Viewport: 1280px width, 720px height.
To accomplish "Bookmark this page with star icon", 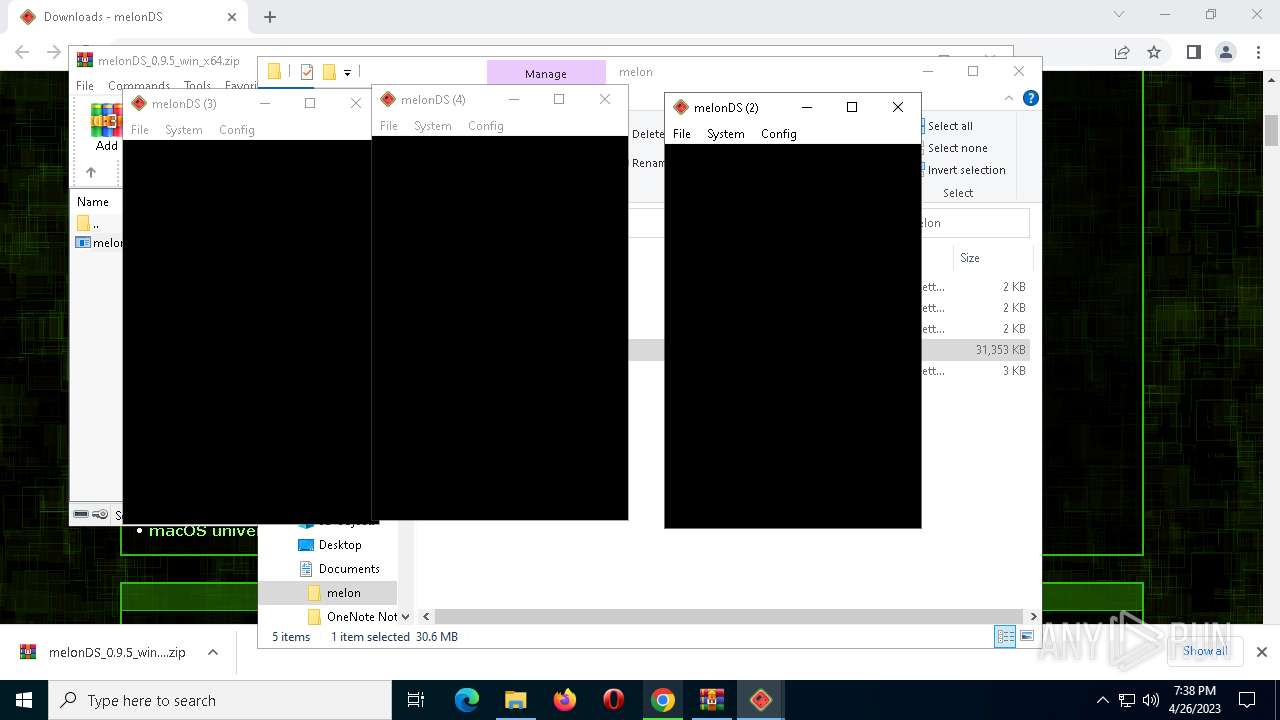I will point(1154,52).
